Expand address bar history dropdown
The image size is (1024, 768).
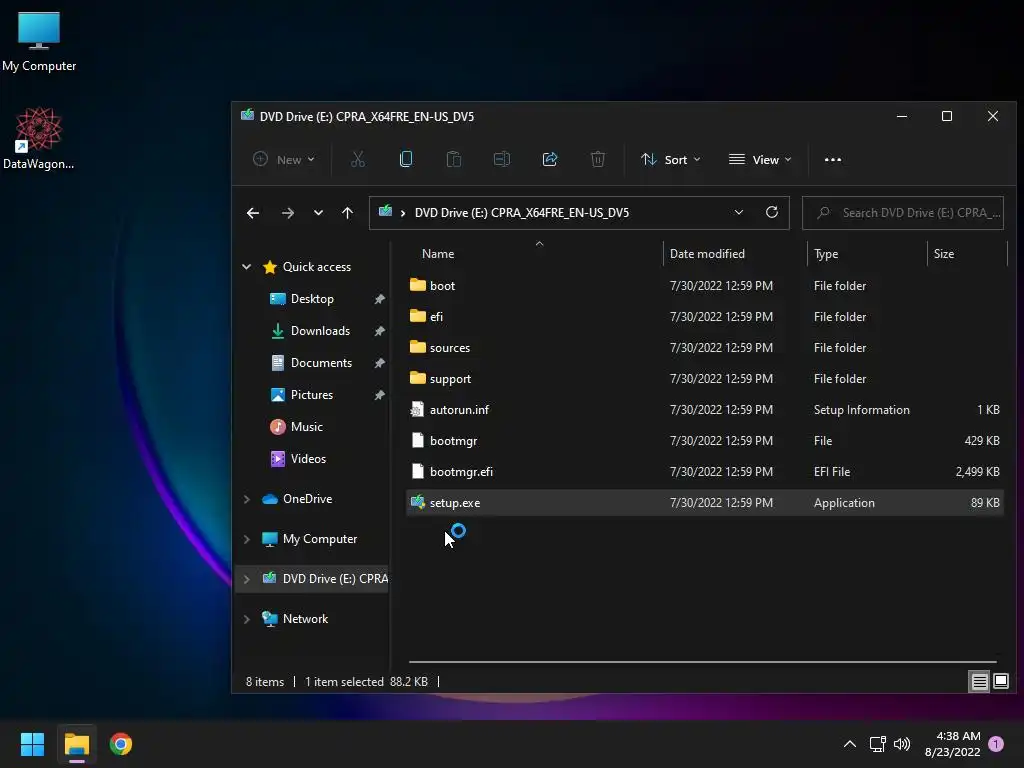[739, 212]
